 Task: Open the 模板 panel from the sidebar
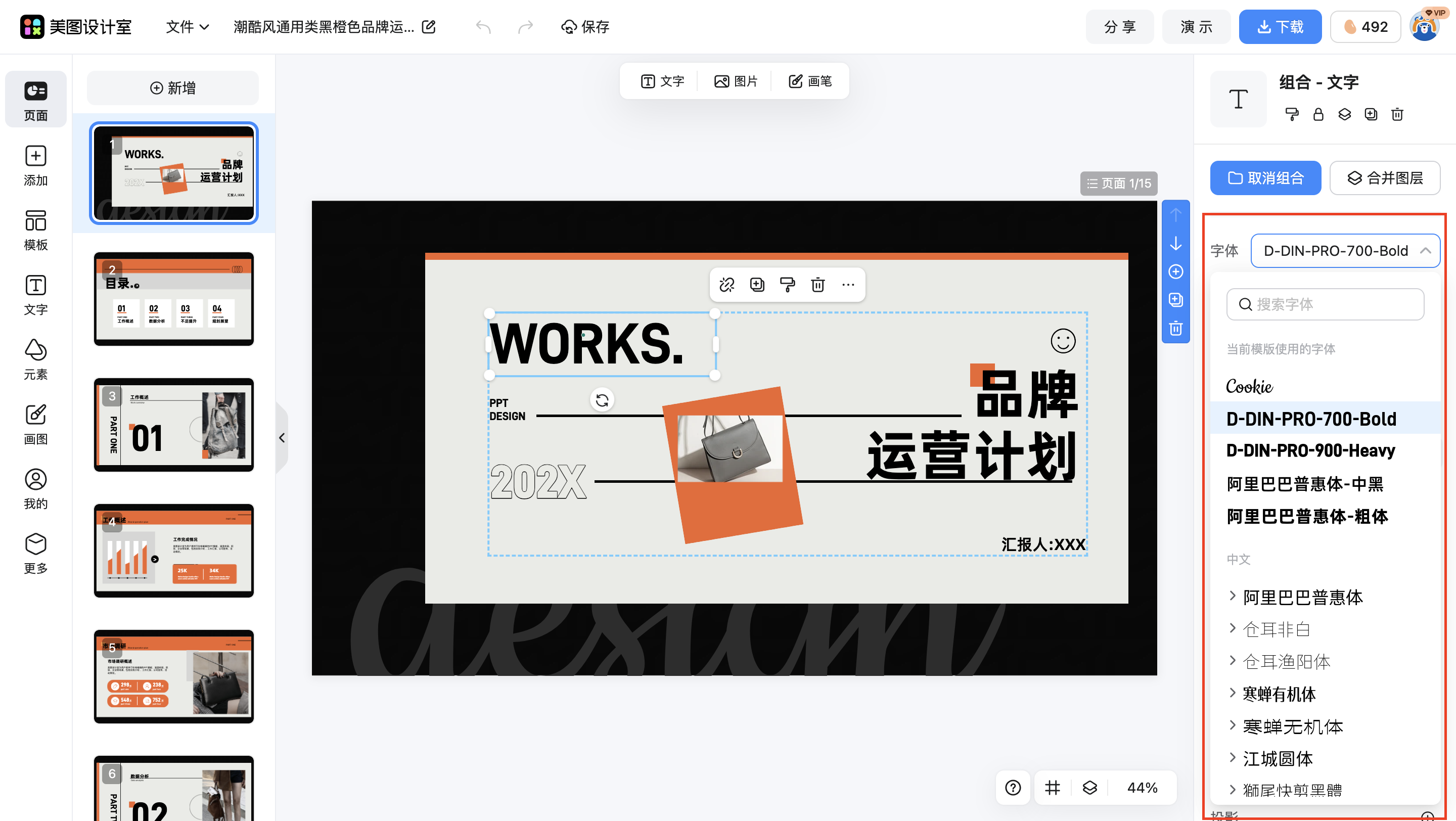click(x=35, y=230)
